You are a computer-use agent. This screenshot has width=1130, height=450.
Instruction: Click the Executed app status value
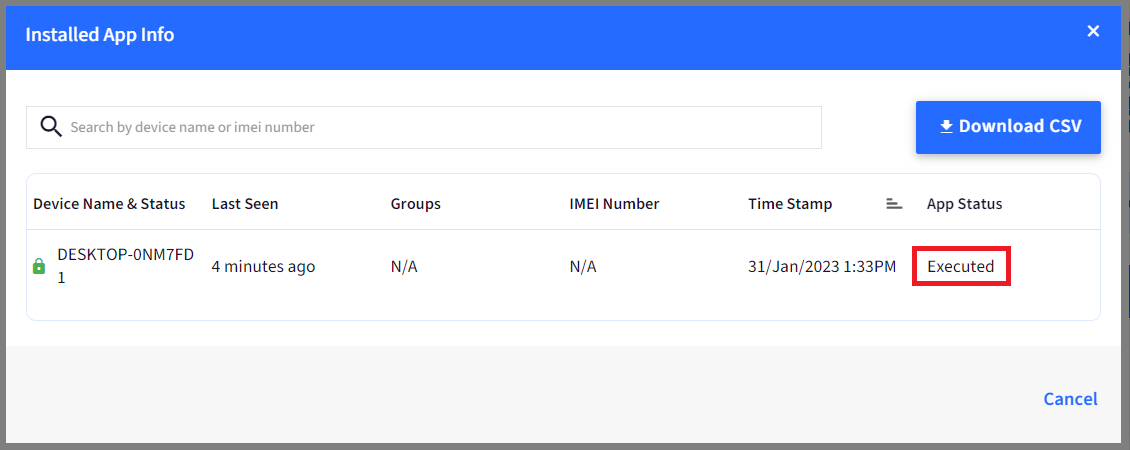961,267
